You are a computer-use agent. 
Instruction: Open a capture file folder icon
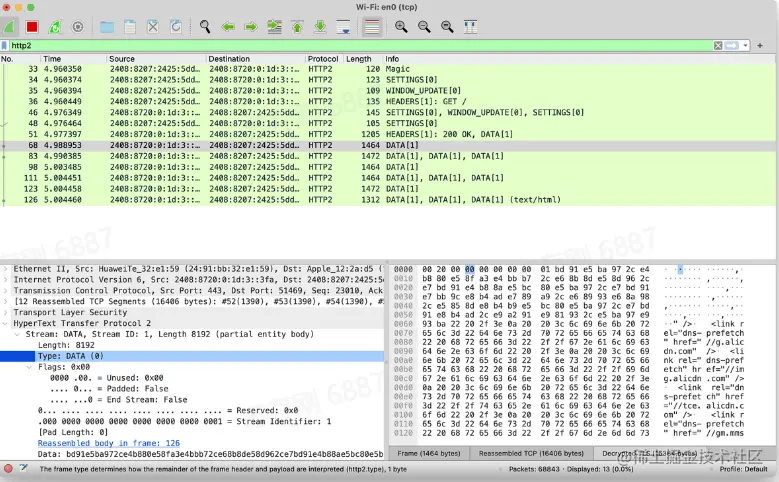[107, 26]
